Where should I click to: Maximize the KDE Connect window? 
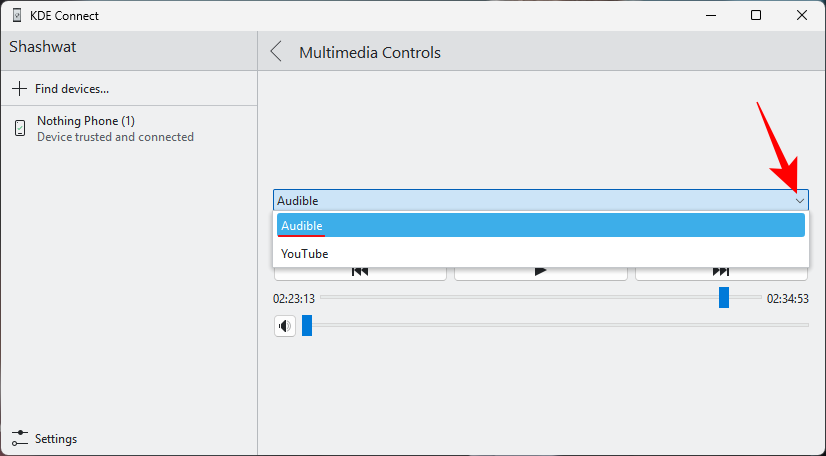[756, 16]
